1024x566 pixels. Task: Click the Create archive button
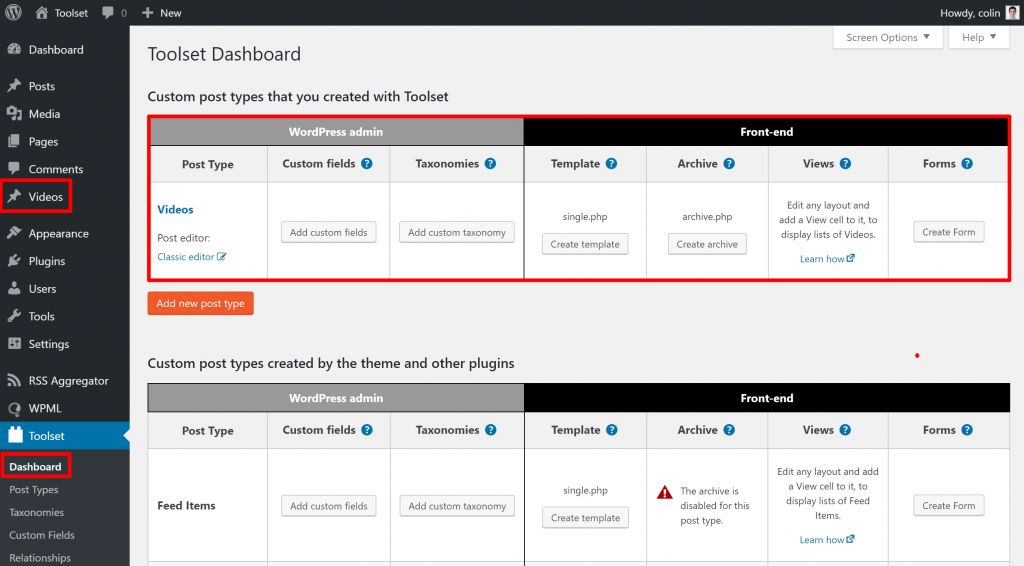click(x=707, y=244)
